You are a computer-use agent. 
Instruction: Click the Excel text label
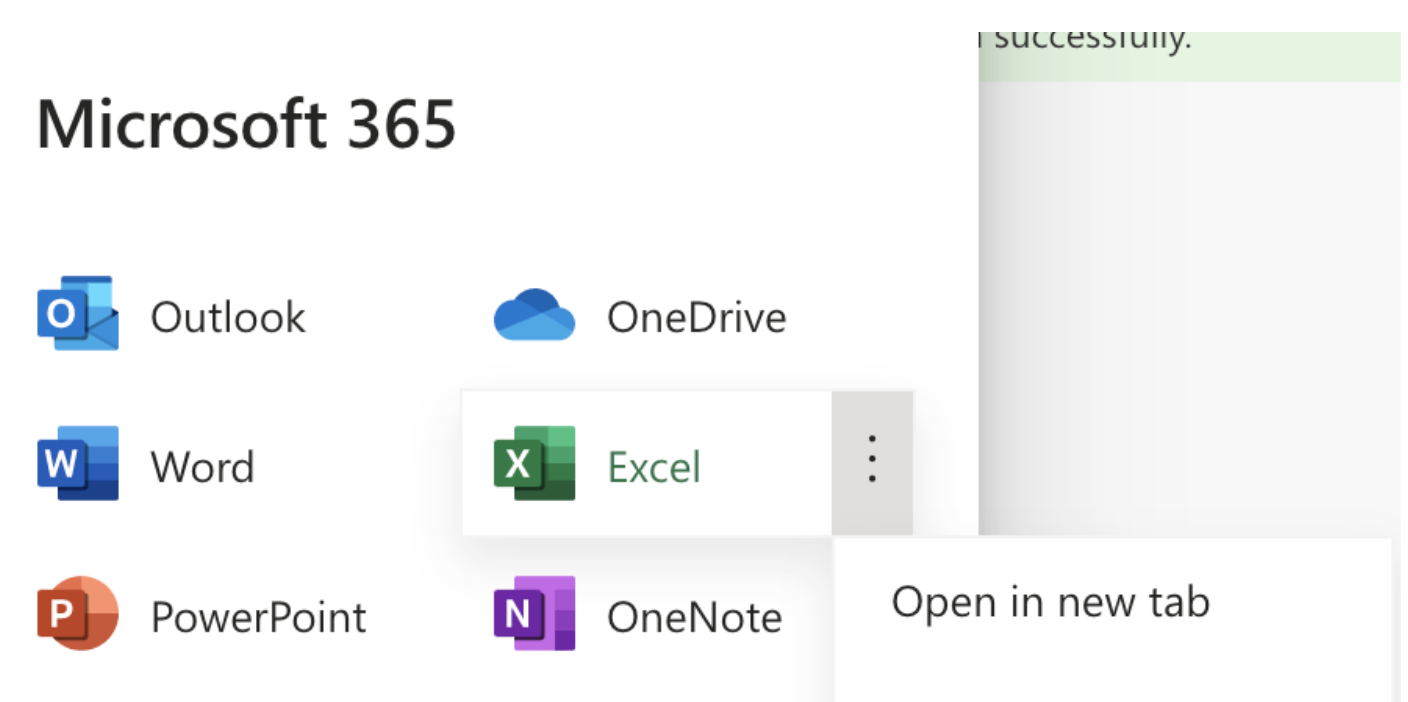pyautogui.click(x=655, y=467)
